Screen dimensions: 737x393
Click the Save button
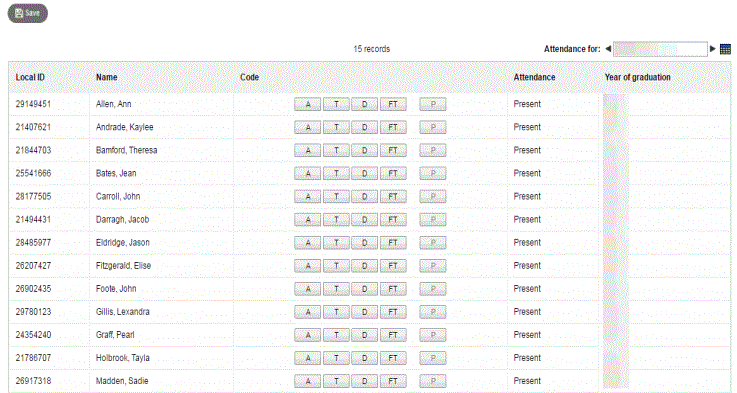click(28, 13)
